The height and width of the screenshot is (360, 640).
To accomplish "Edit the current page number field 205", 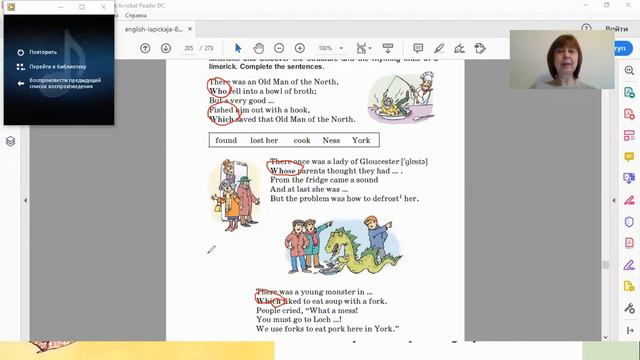I will pos(188,48).
